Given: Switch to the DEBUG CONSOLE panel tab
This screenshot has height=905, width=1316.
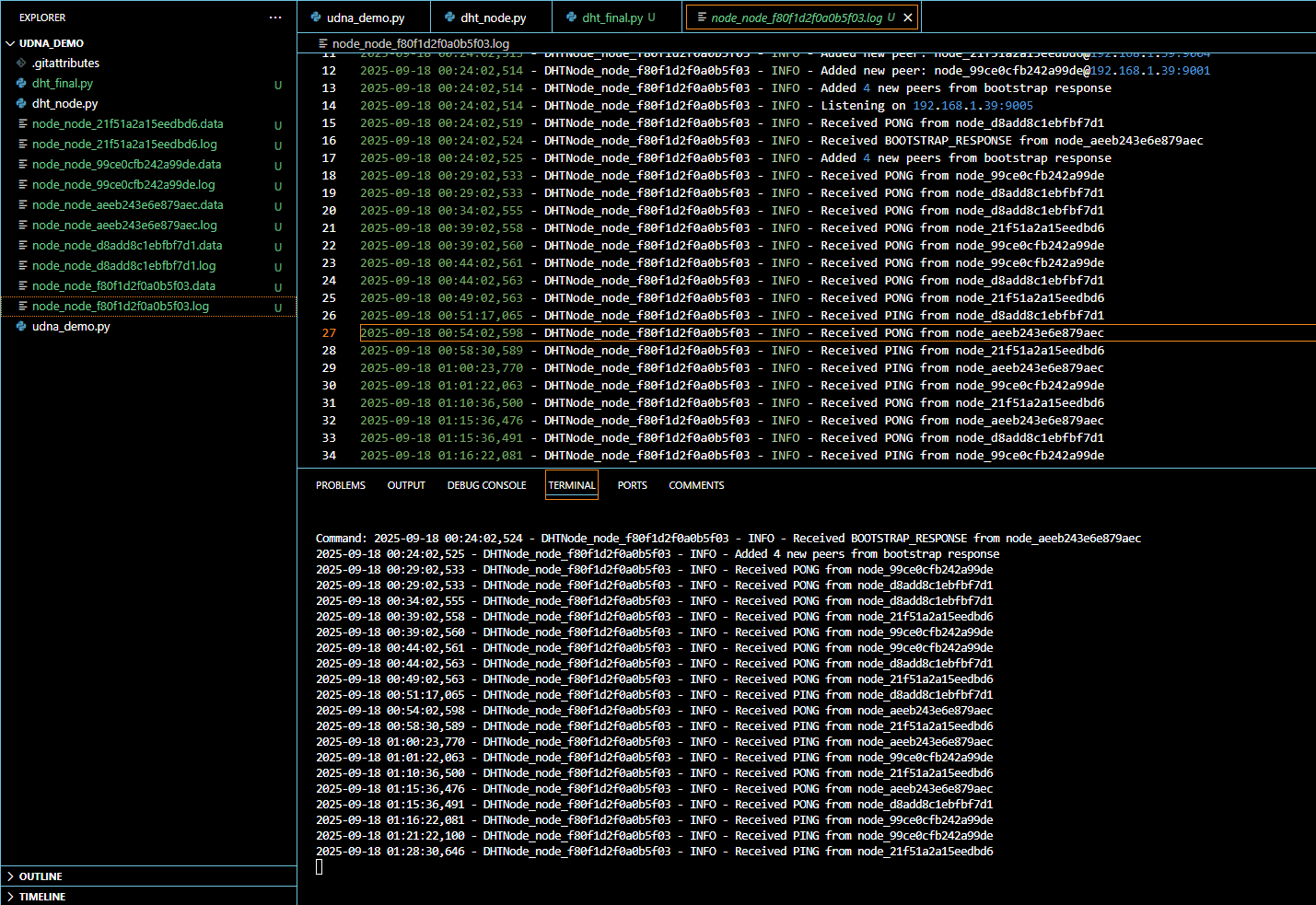Looking at the screenshot, I should click(x=486, y=485).
